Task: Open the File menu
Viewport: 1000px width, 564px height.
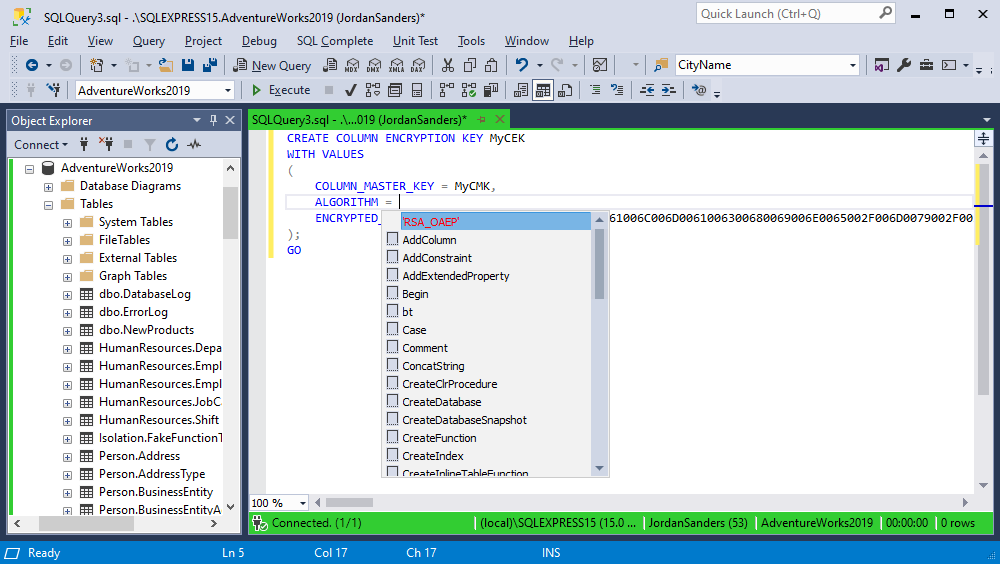Action: [x=19, y=41]
